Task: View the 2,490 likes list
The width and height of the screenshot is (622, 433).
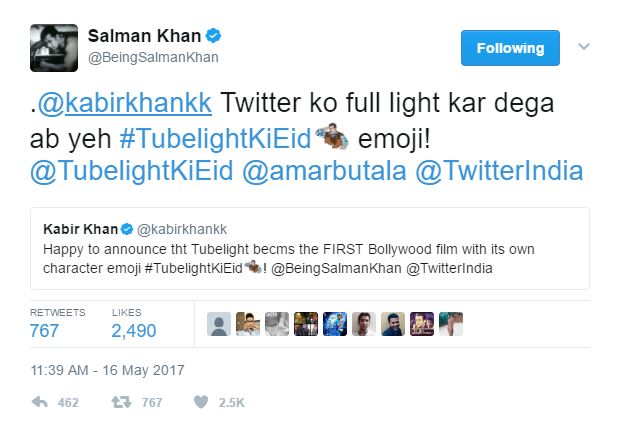Action: (135, 330)
